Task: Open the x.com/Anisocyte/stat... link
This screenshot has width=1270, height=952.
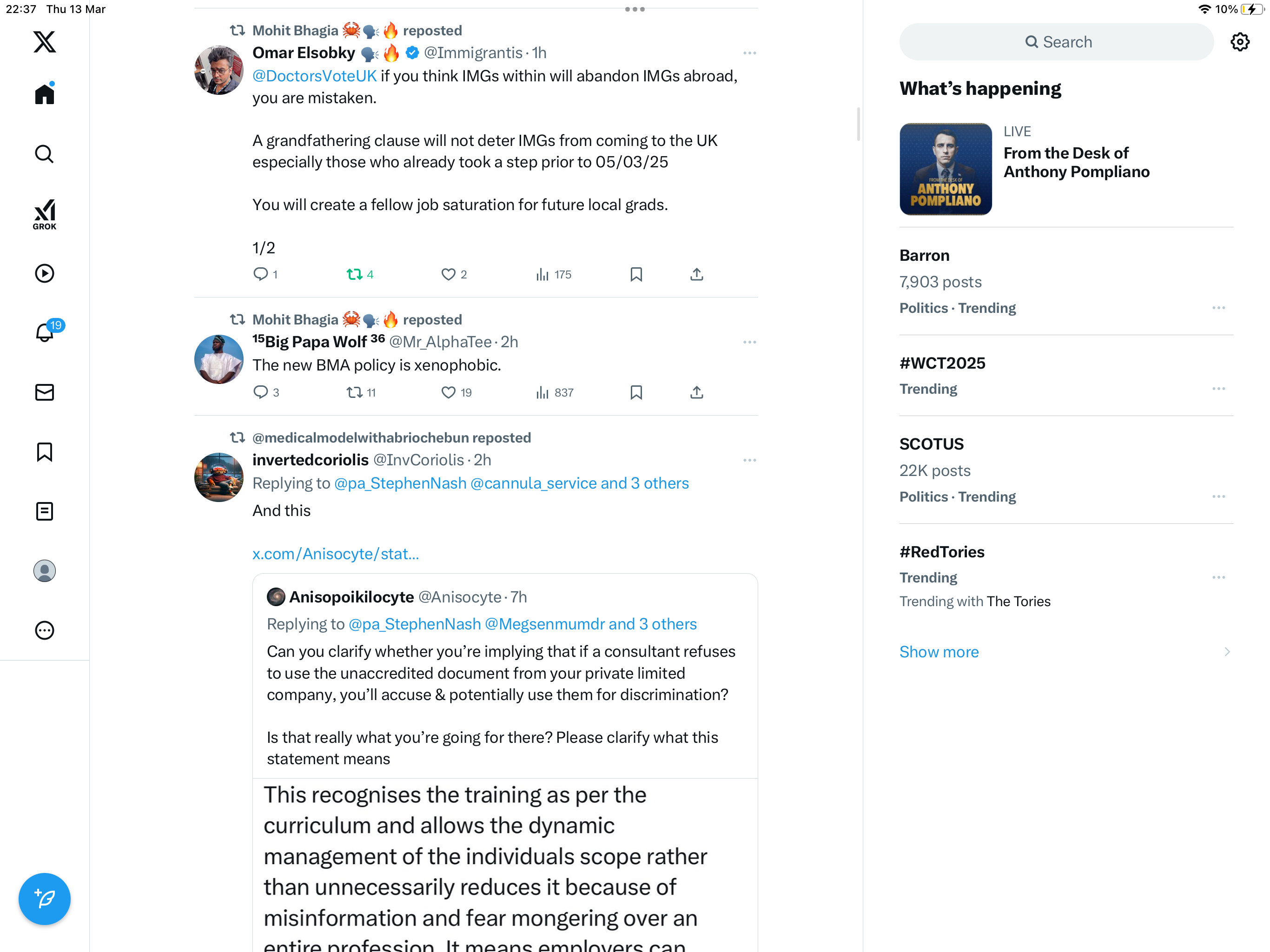Action: point(335,554)
